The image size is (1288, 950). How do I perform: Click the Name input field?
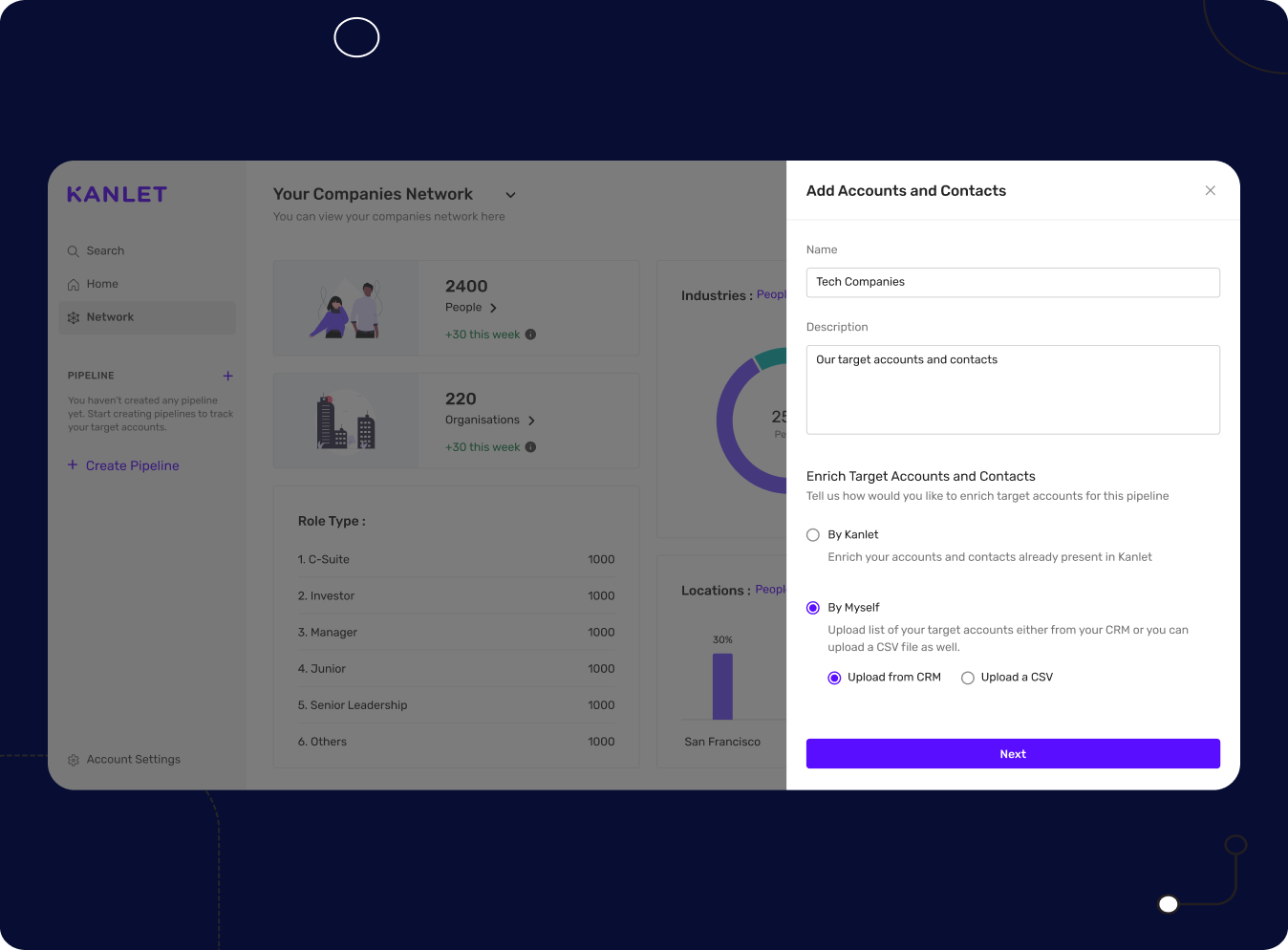tap(1012, 283)
